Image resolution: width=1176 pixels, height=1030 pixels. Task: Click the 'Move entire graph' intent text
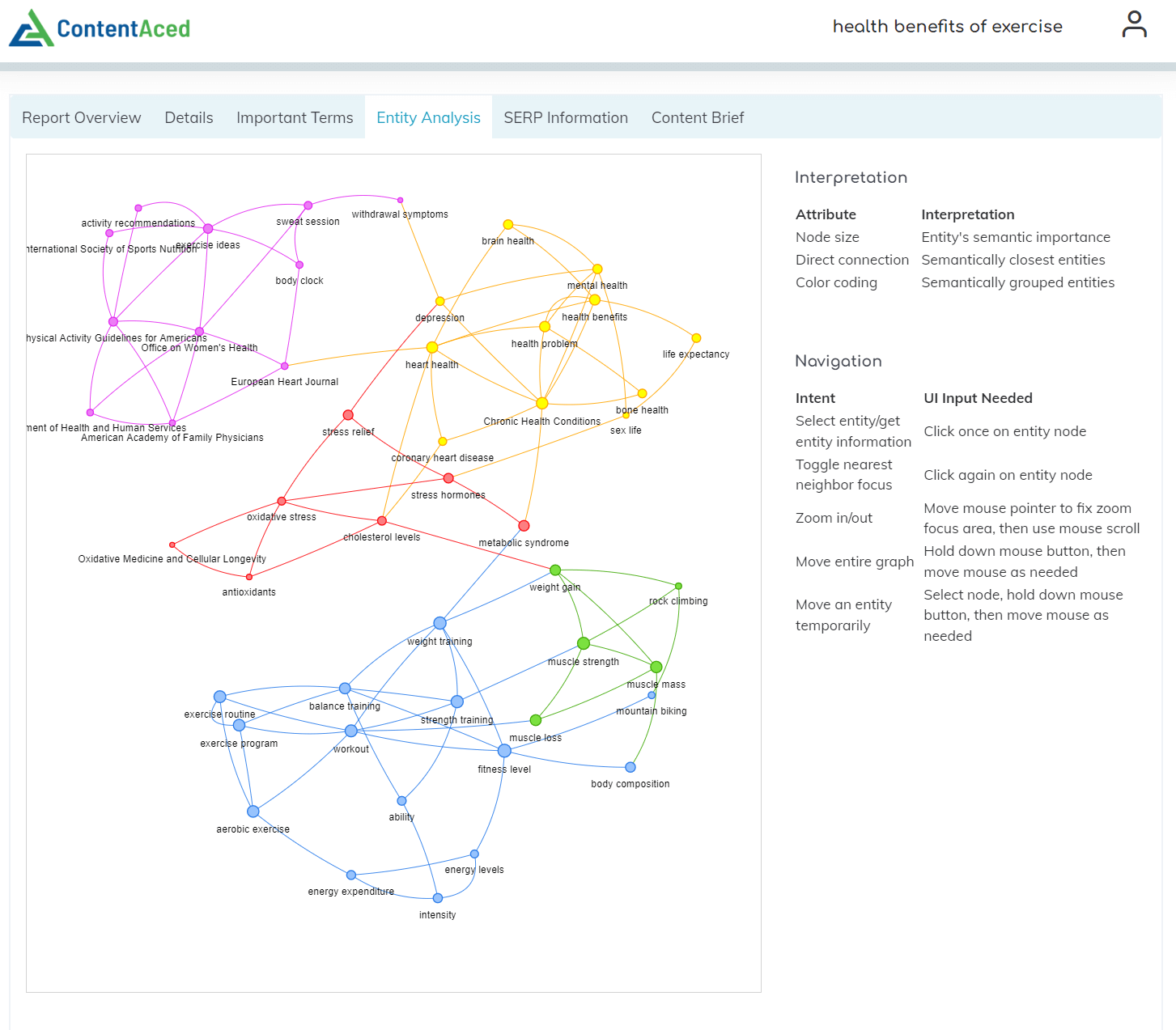[855, 562]
